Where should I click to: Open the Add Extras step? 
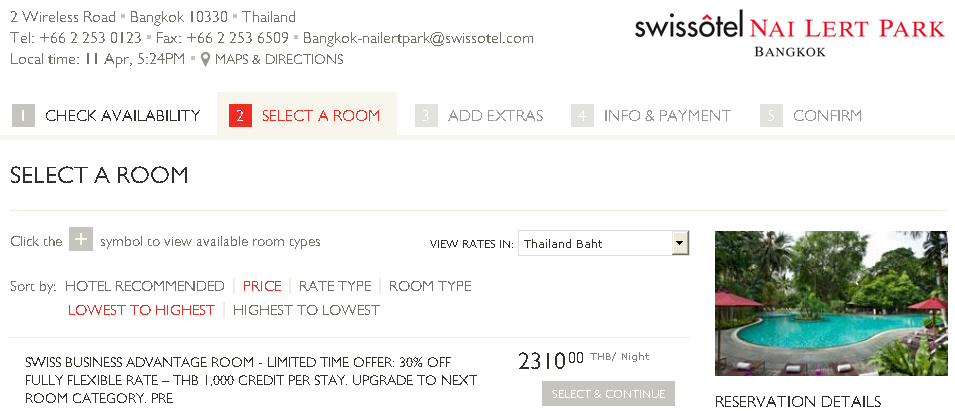pyautogui.click(x=495, y=116)
